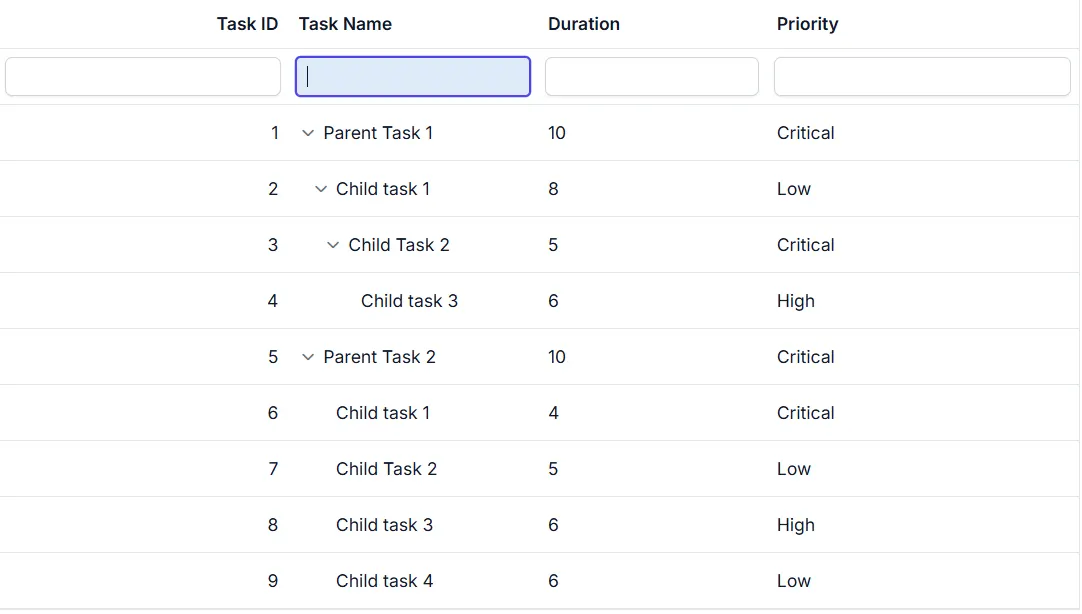Collapse Child task 1 under Parent Task 1
This screenshot has width=1082, height=614.
point(320,189)
